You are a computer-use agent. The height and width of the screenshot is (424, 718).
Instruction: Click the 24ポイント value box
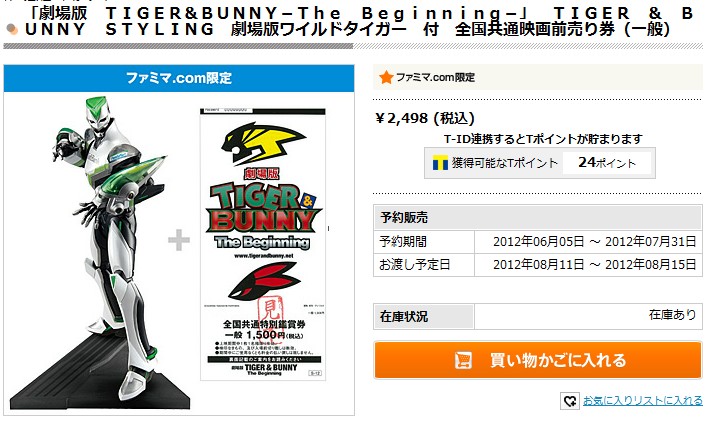607,163
